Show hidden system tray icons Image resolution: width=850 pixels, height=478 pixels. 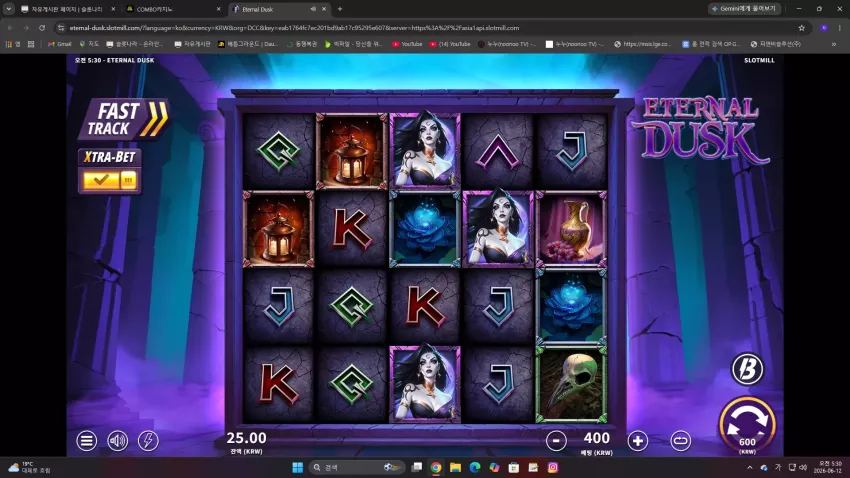coord(750,467)
